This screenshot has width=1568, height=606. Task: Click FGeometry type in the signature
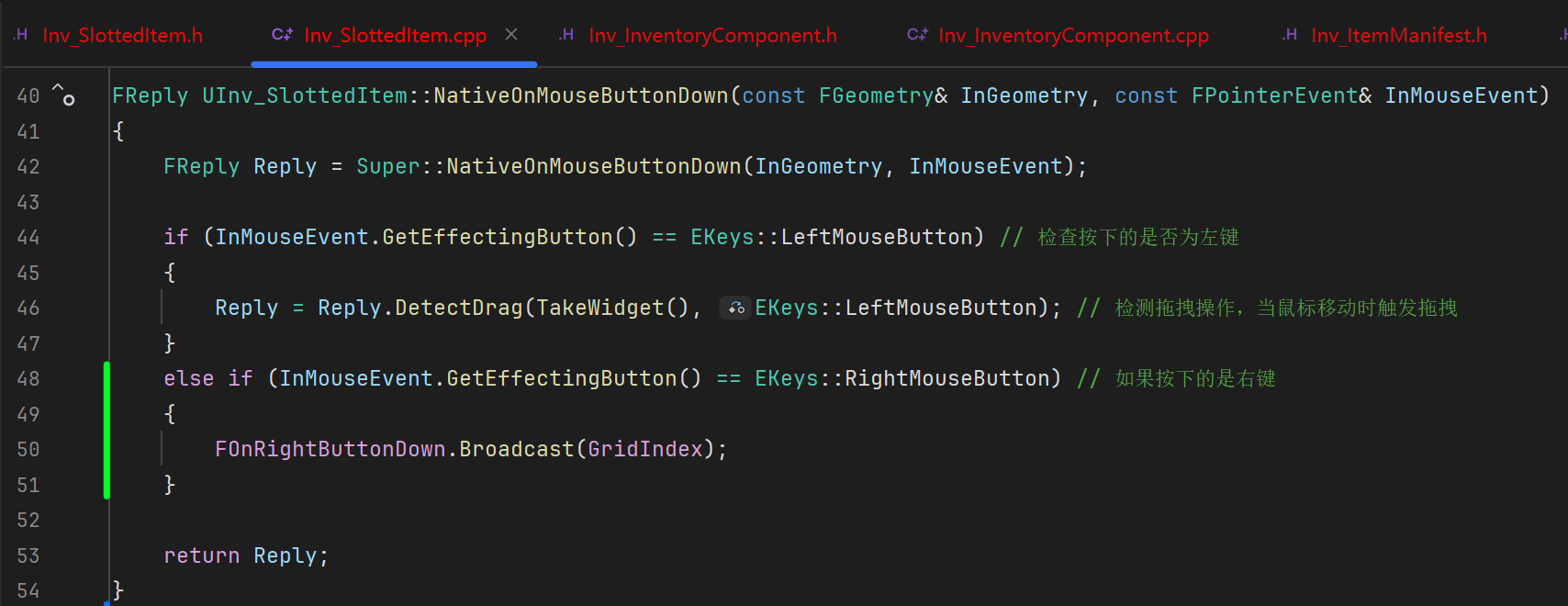point(877,95)
